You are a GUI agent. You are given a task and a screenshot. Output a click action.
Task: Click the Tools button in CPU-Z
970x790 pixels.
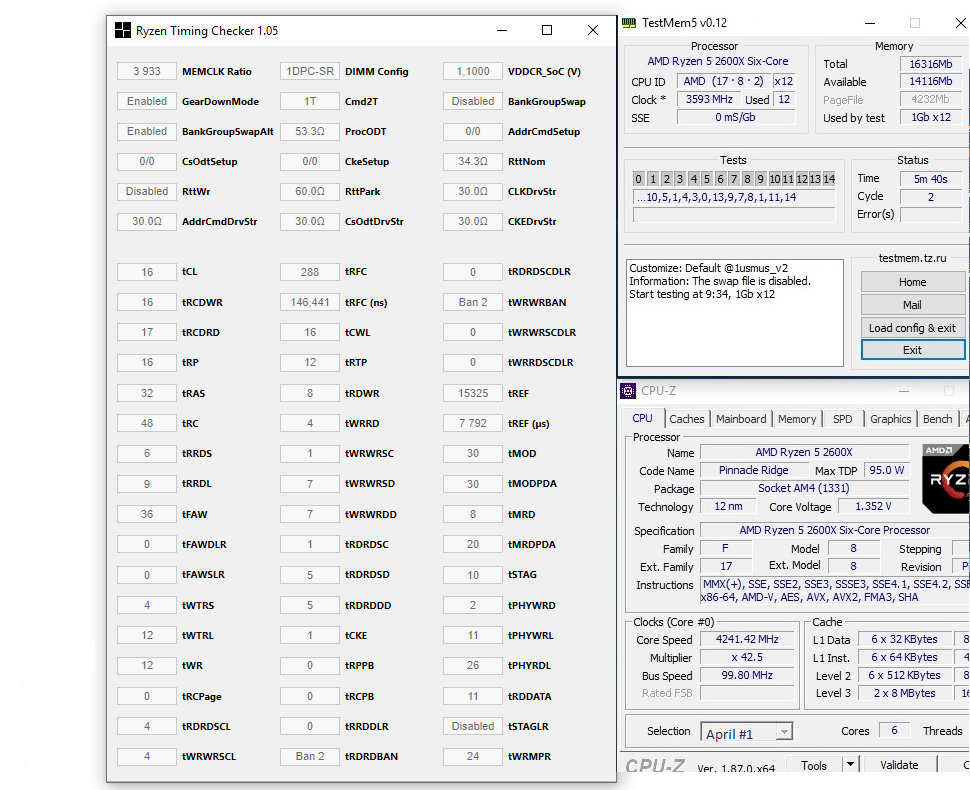pyautogui.click(x=813, y=765)
